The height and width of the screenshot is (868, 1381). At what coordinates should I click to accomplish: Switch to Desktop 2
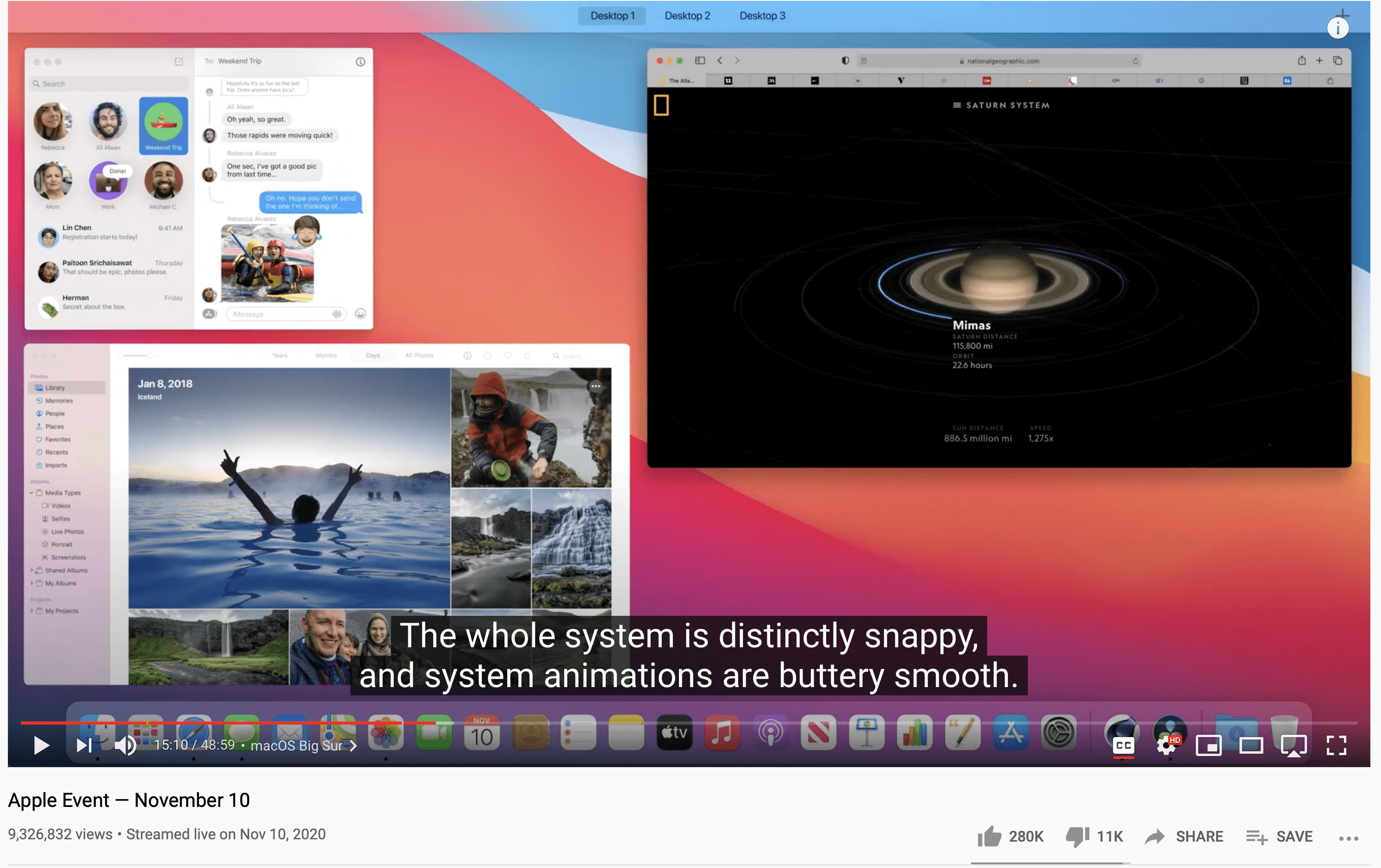(687, 15)
